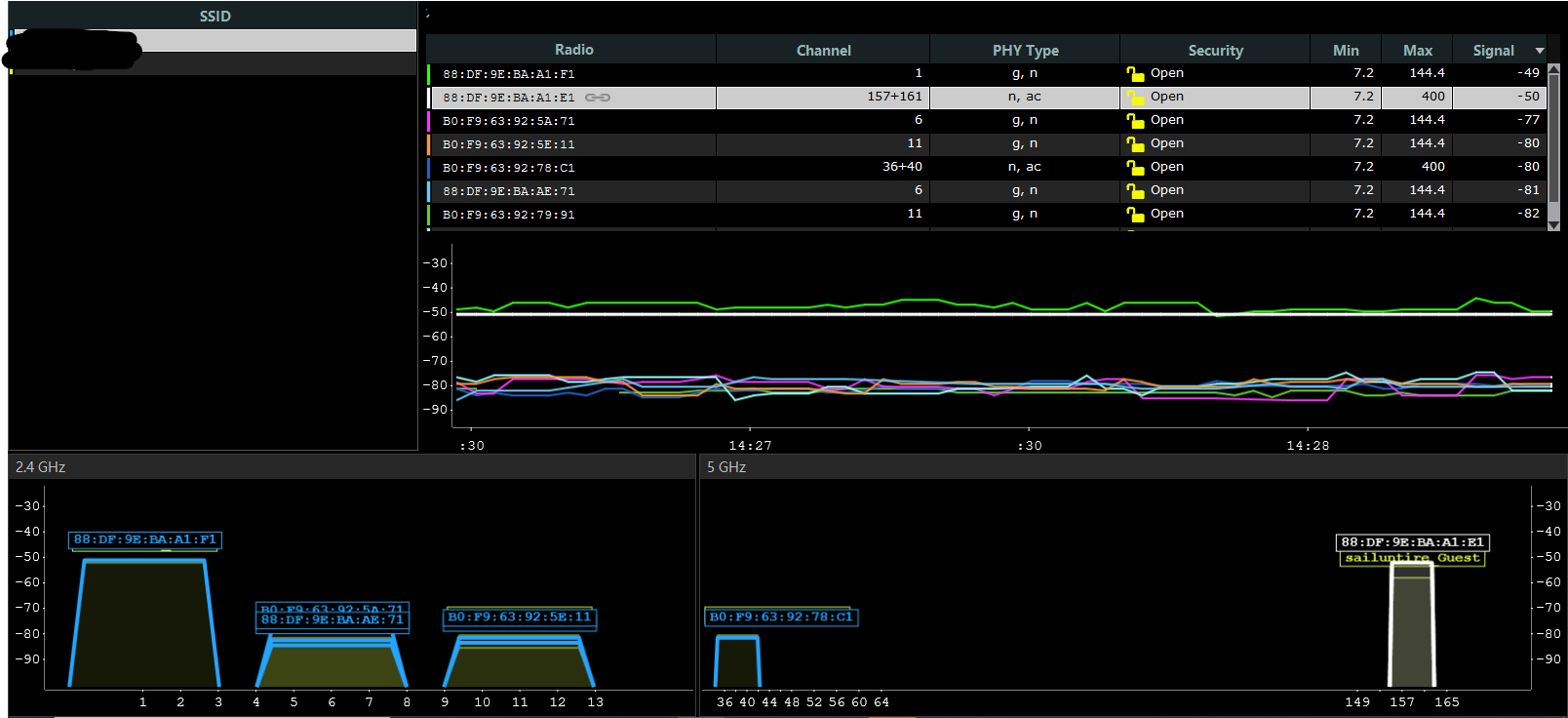Click the Radio column header

[573, 51]
